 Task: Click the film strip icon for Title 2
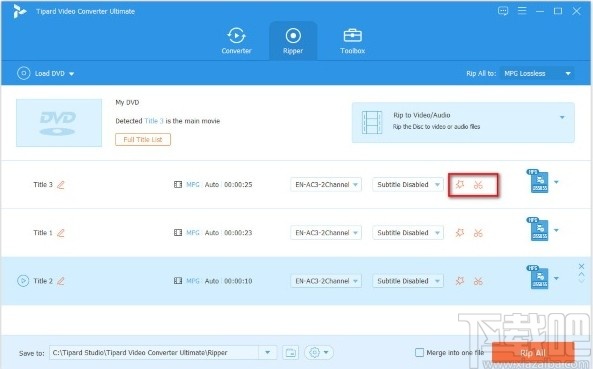(x=178, y=281)
